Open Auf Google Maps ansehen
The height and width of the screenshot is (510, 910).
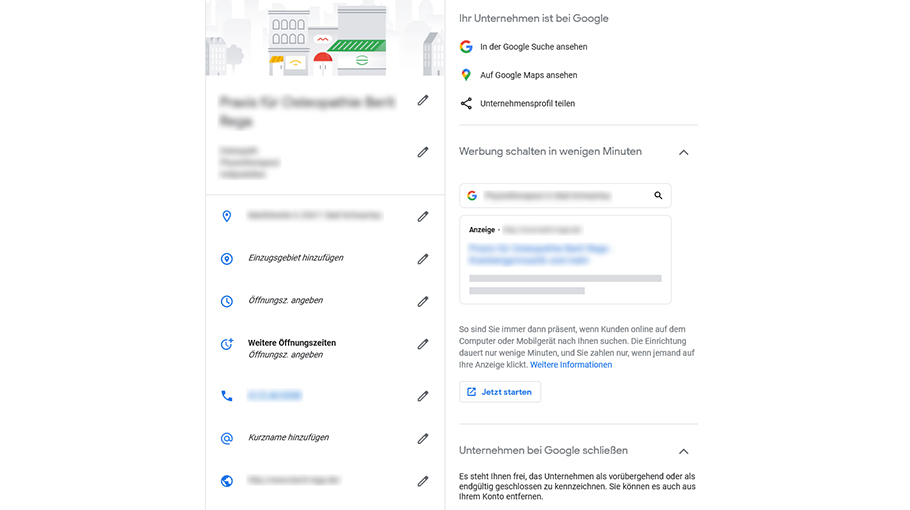(x=528, y=75)
